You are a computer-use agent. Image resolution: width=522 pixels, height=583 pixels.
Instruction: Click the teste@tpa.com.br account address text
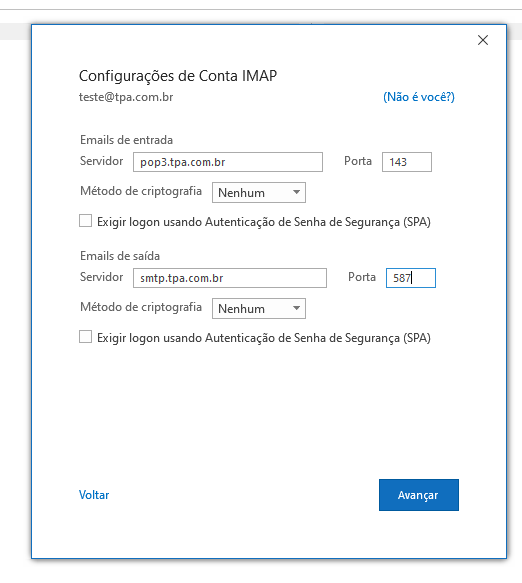coord(126,97)
